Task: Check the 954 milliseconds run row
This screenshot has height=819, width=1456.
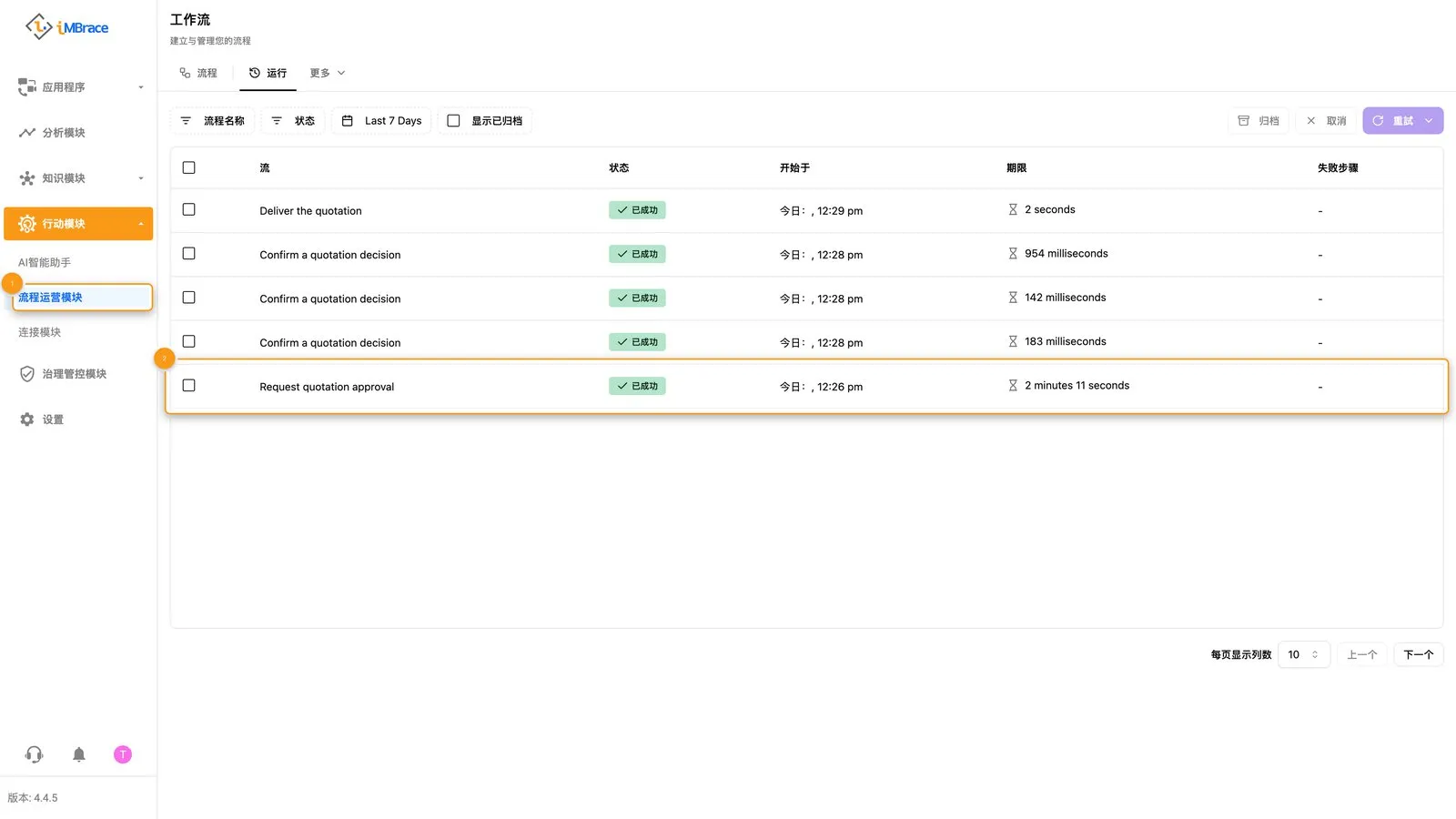Action: [189, 254]
